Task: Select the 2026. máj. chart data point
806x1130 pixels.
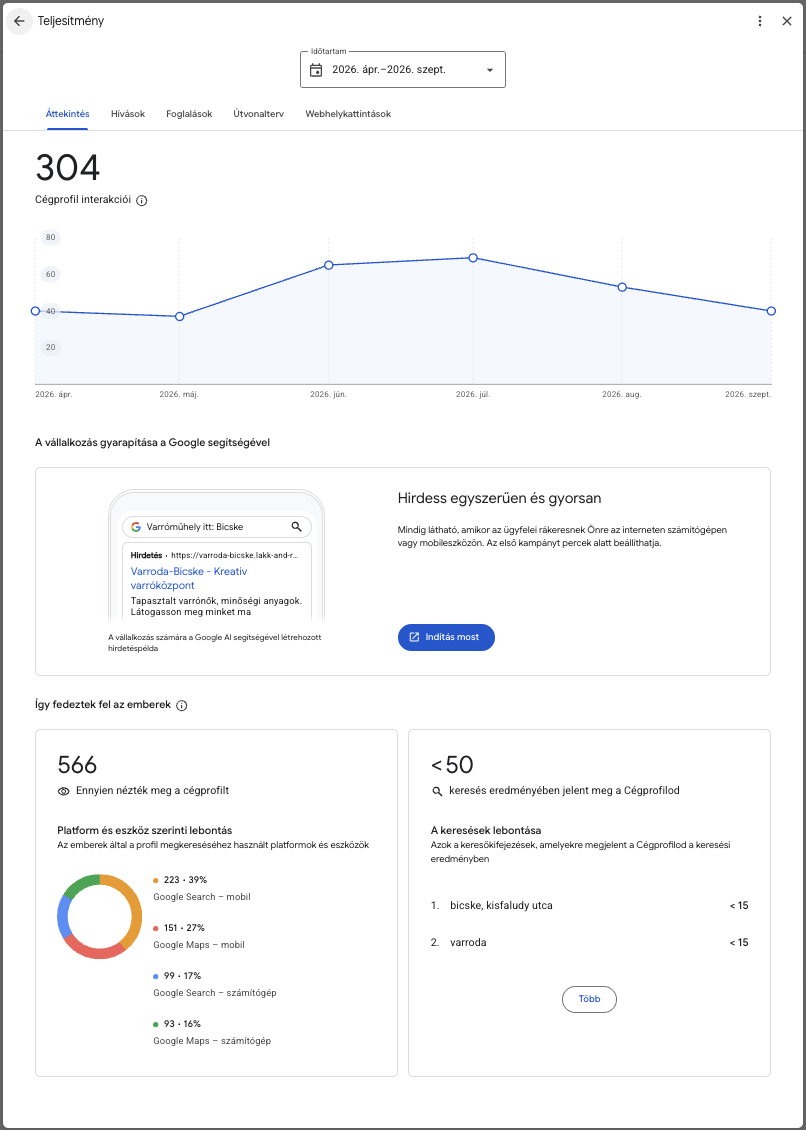Action: click(180, 316)
